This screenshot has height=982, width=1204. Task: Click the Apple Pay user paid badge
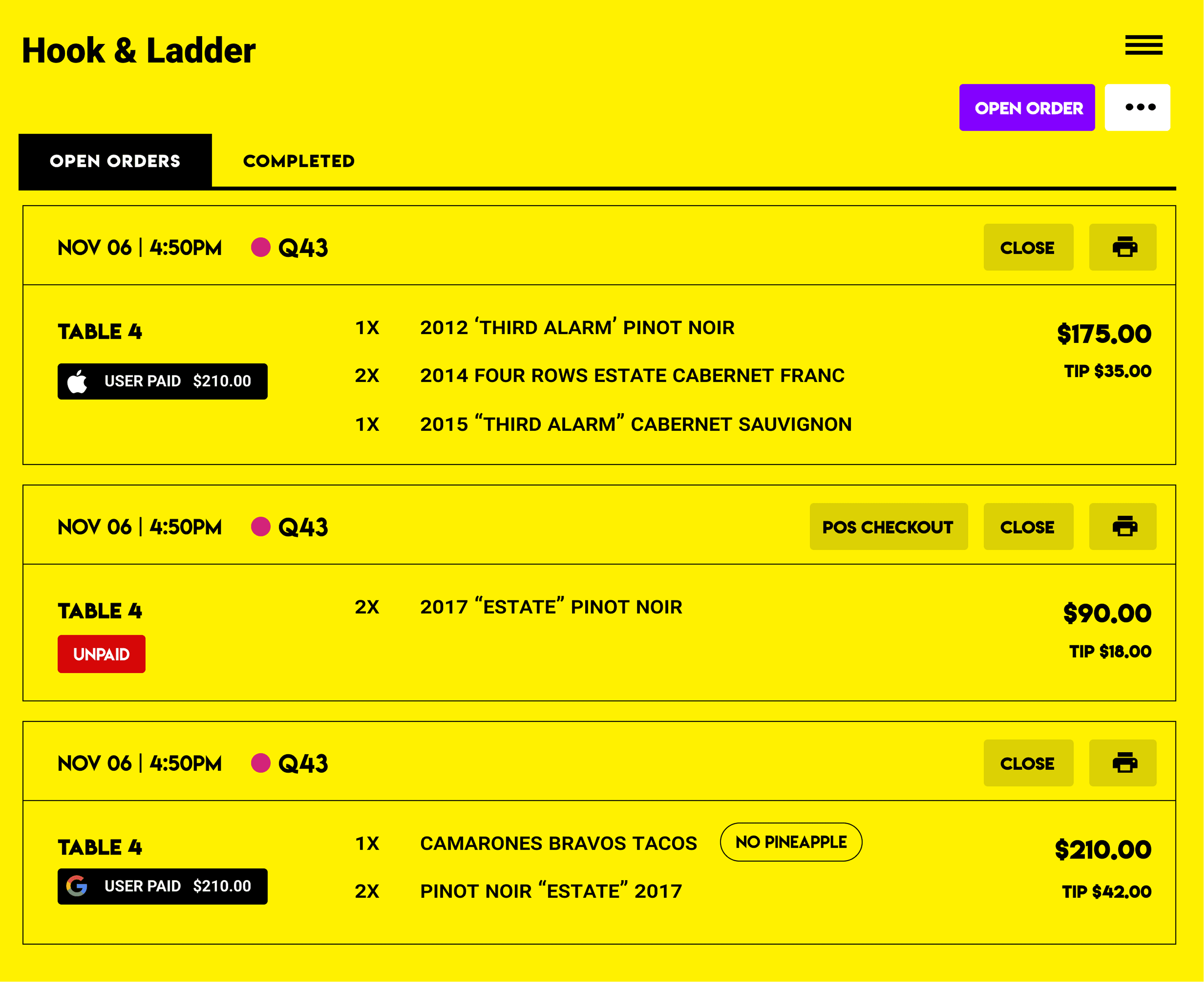click(162, 381)
